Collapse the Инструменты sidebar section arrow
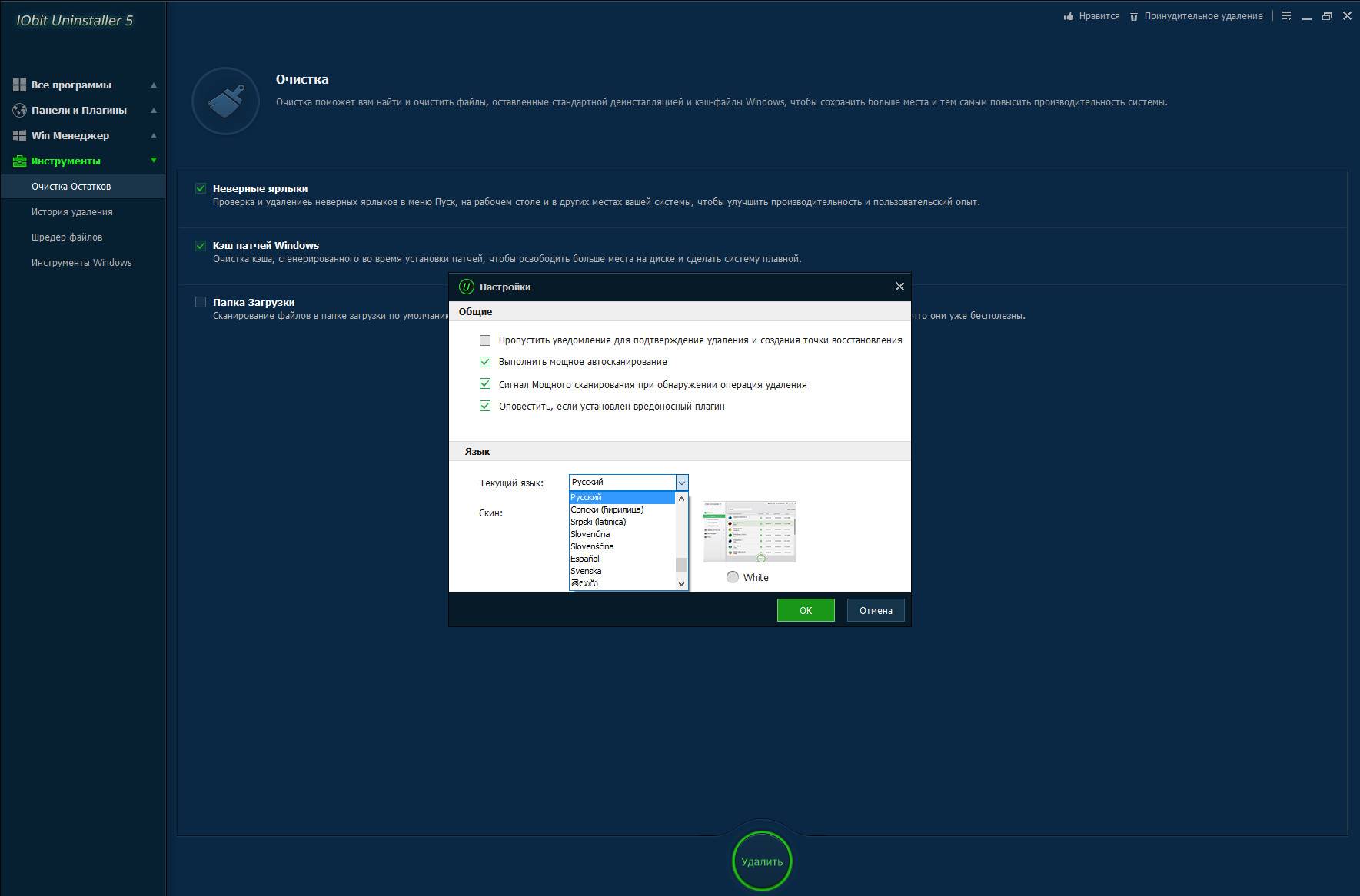Screen dimensions: 1360x896 [154, 161]
